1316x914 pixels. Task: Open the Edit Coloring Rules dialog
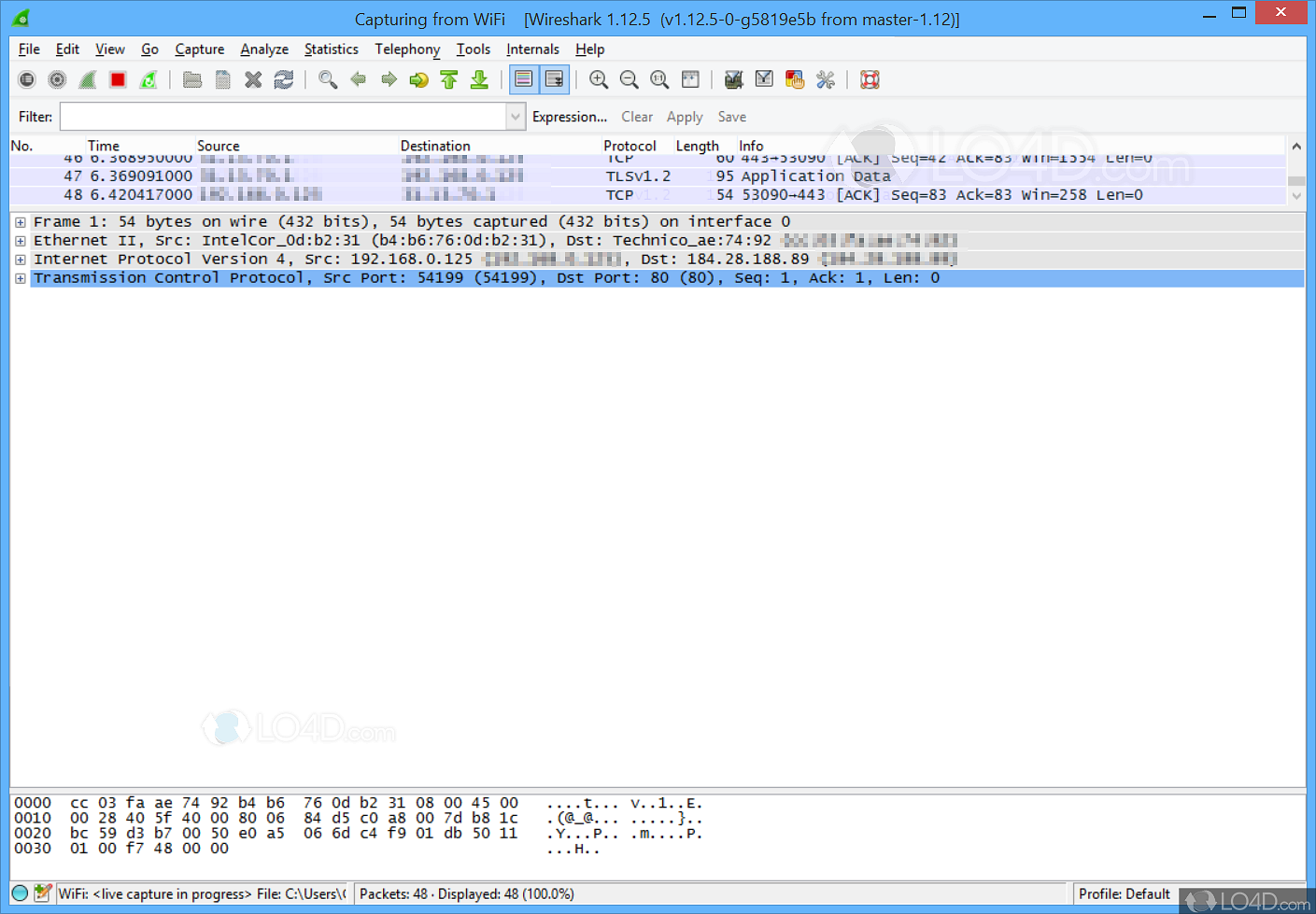pyautogui.click(x=795, y=79)
